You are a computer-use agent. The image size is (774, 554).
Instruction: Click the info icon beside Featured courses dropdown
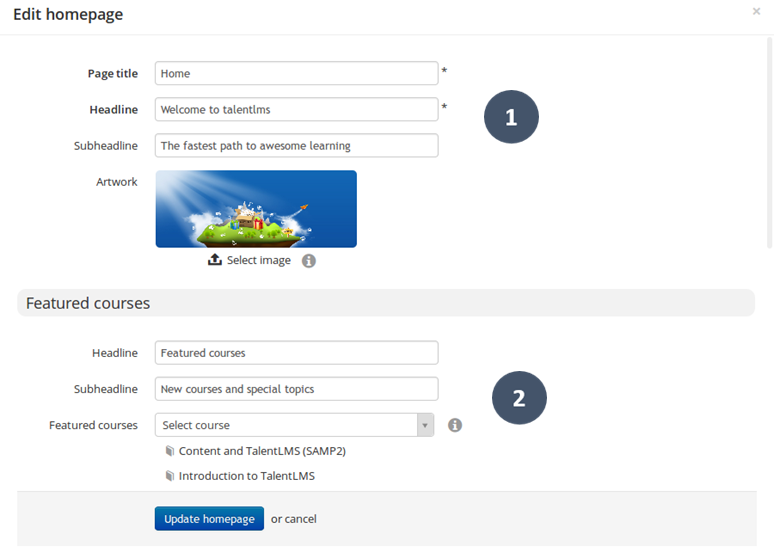click(x=455, y=425)
